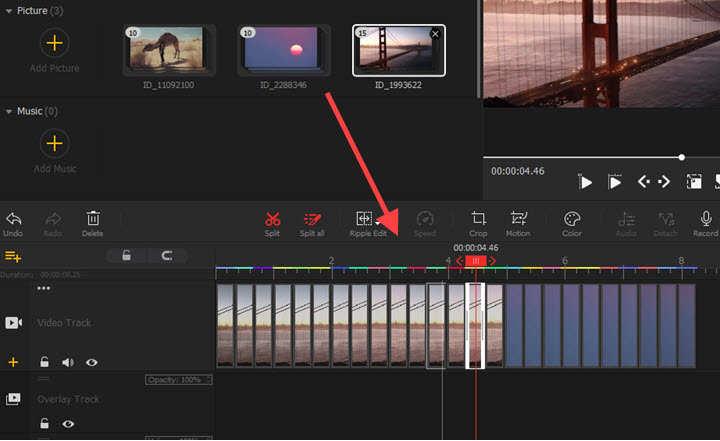This screenshot has height=441, width=720.
Task: Hide the Overlay Track with the eye icon
Action: click(68, 424)
